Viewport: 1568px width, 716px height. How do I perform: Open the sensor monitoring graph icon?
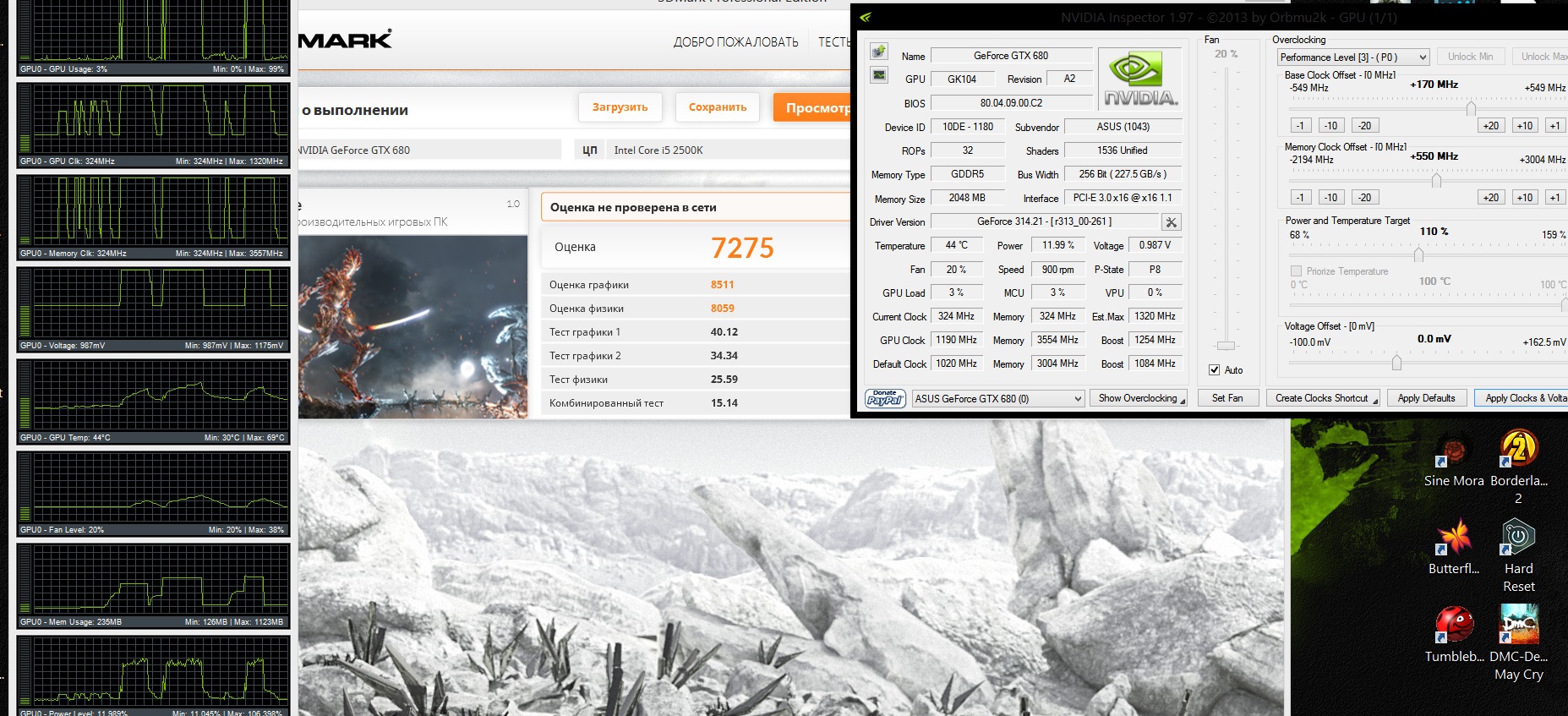879,75
